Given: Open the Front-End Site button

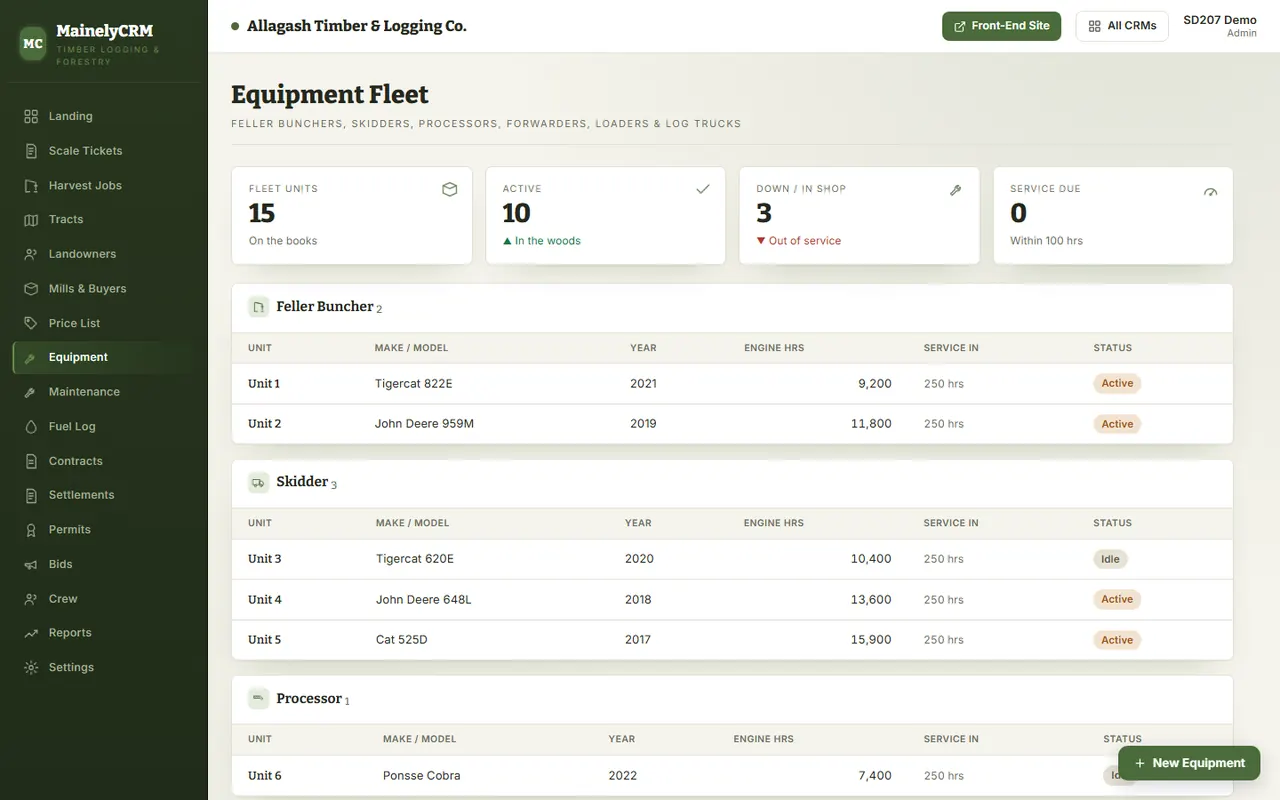Looking at the screenshot, I should (1001, 26).
